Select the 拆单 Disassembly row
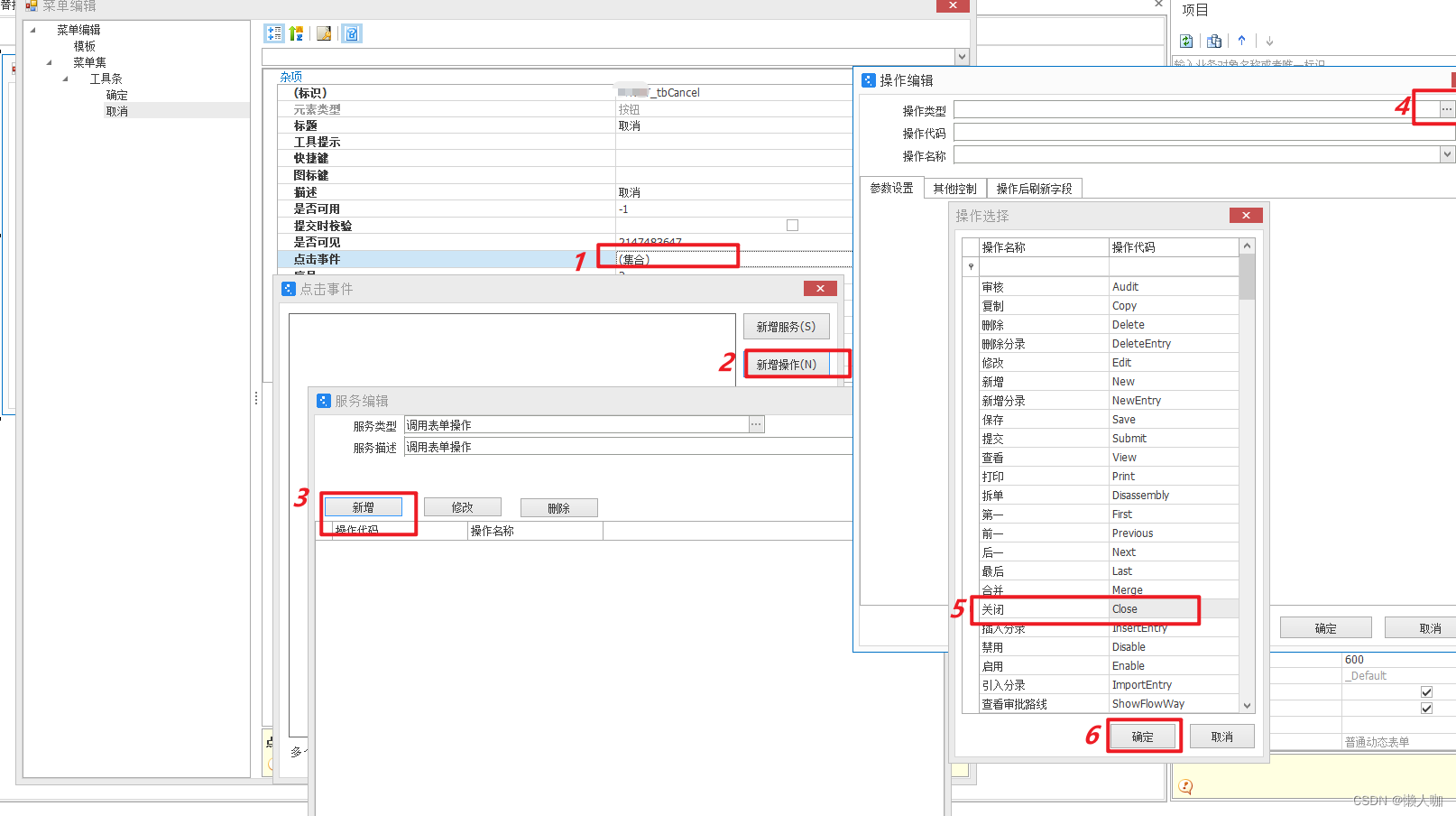This screenshot has height=816, width=1456. [x=1109, y=495]
